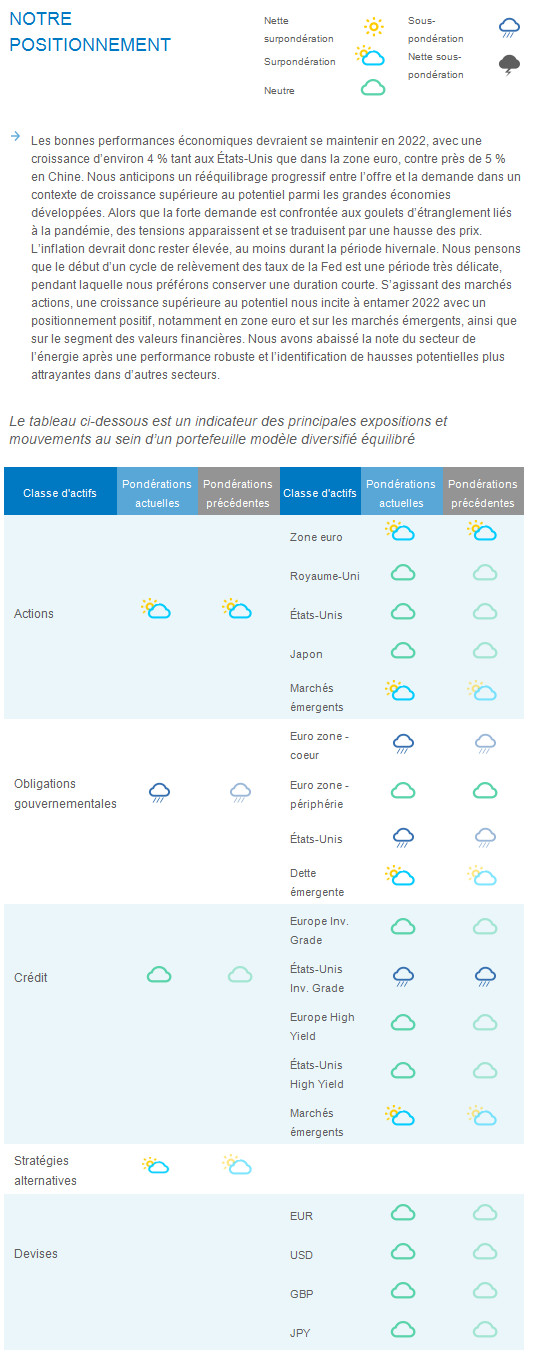Click Japon previous weighting cloud icon

point(485,650)
